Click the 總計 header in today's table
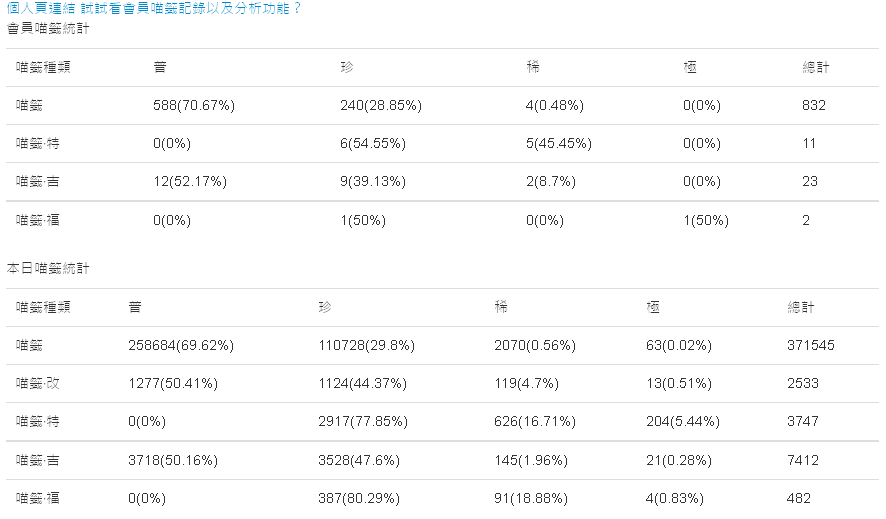 coord(801,308)
